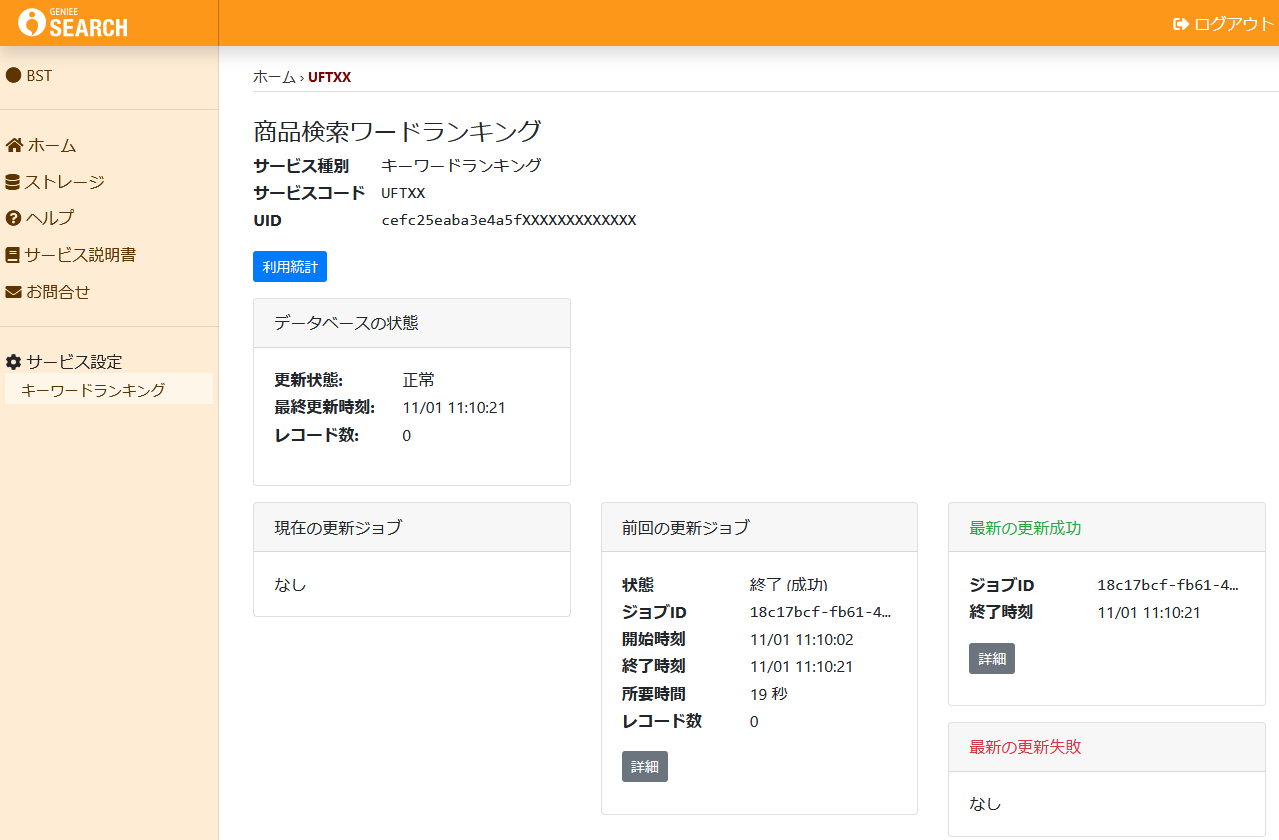Click BST account name

tap(39, 75)
